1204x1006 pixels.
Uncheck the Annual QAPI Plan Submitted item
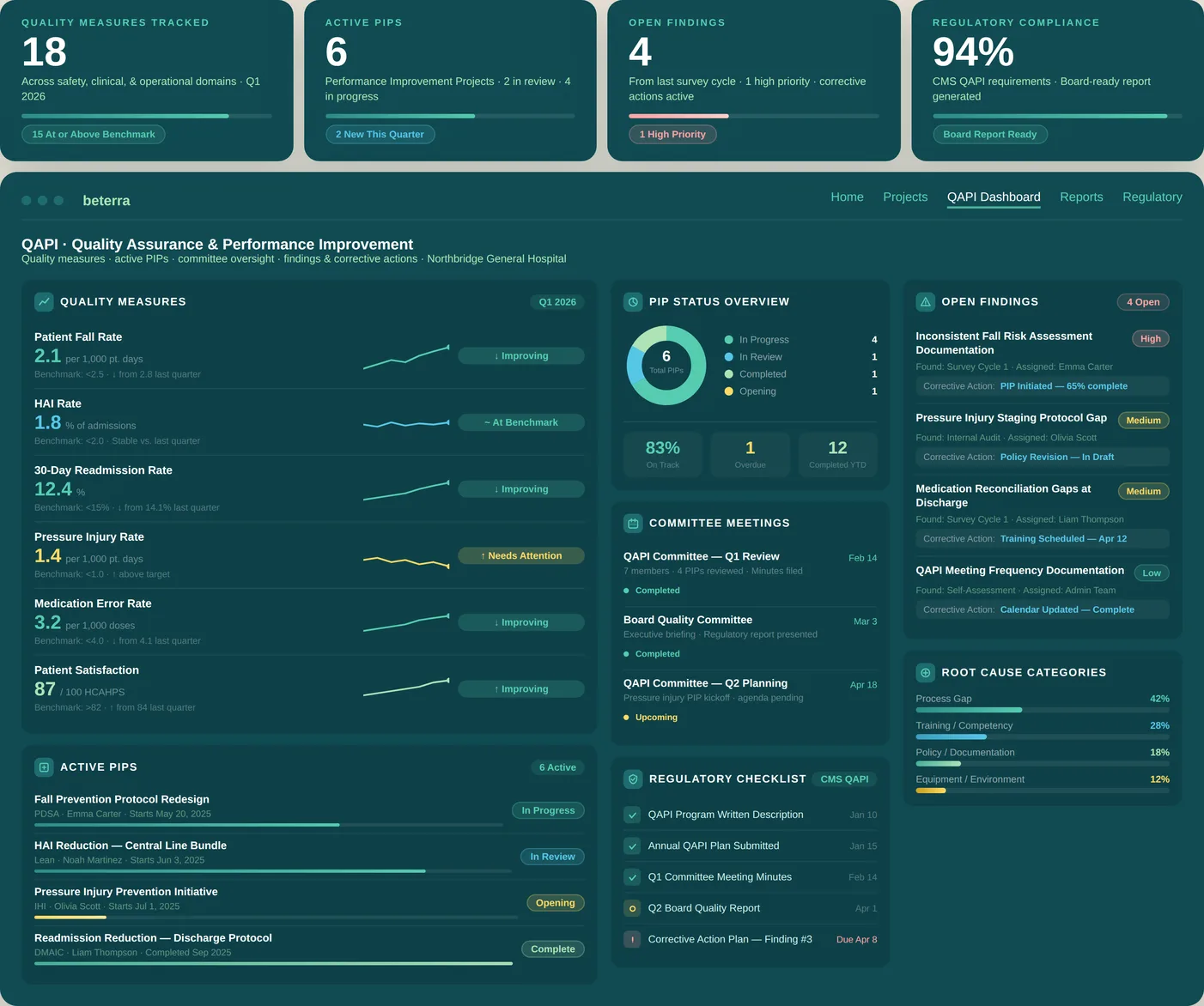(x=632, y=845)
